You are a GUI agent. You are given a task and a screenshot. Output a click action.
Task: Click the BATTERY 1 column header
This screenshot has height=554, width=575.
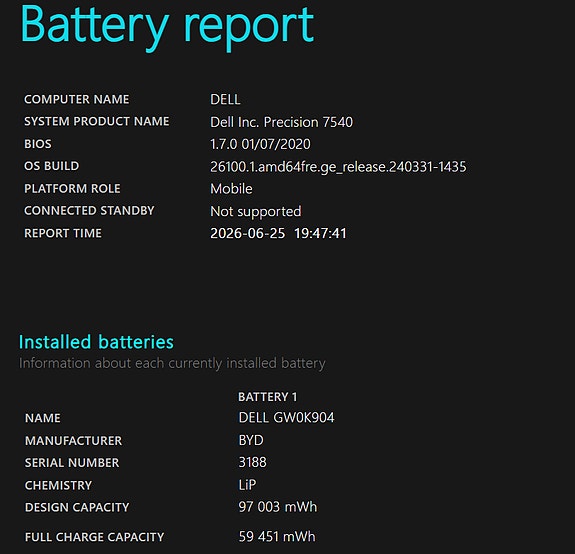(267, 397)
